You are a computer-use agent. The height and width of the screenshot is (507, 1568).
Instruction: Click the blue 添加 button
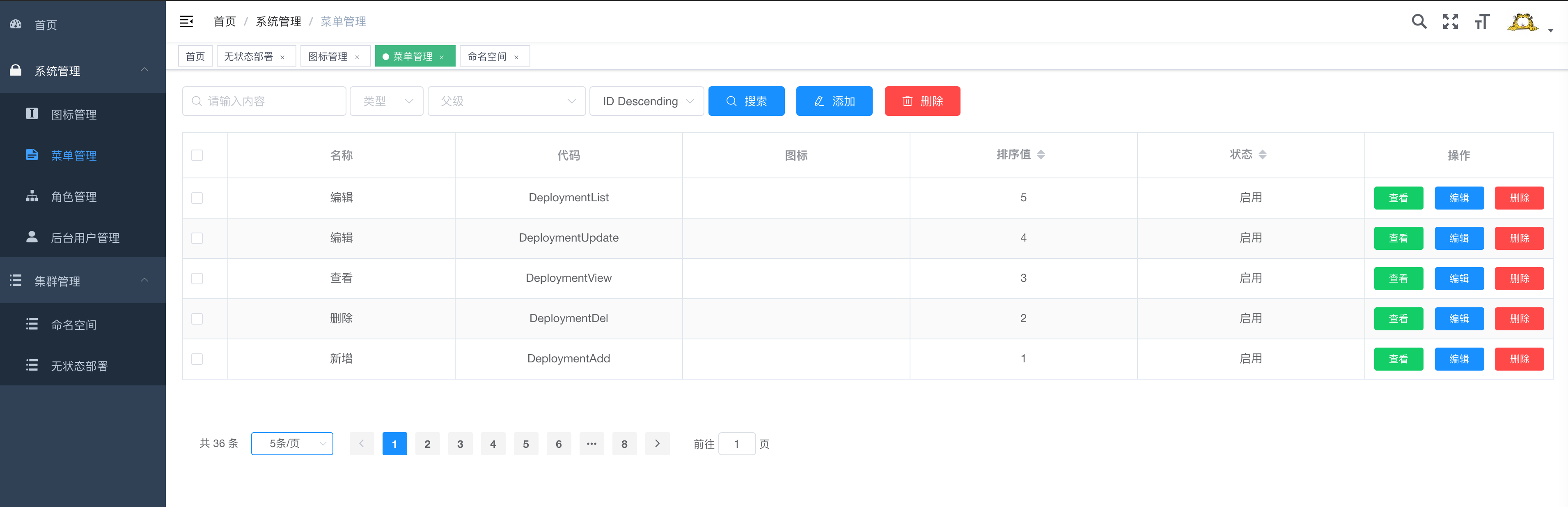click(834, 101)
